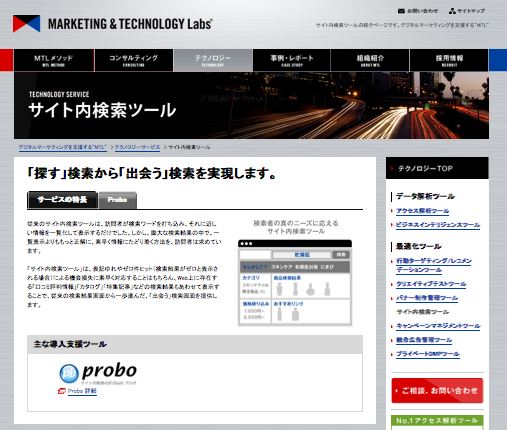
Task: Click the Marketing & Technology Labs logo
Action: pos(113,24)
